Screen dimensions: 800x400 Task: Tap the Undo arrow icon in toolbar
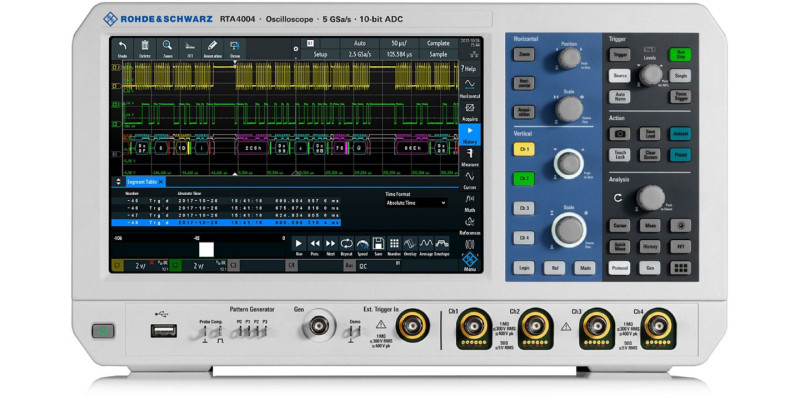coord(122,48)
